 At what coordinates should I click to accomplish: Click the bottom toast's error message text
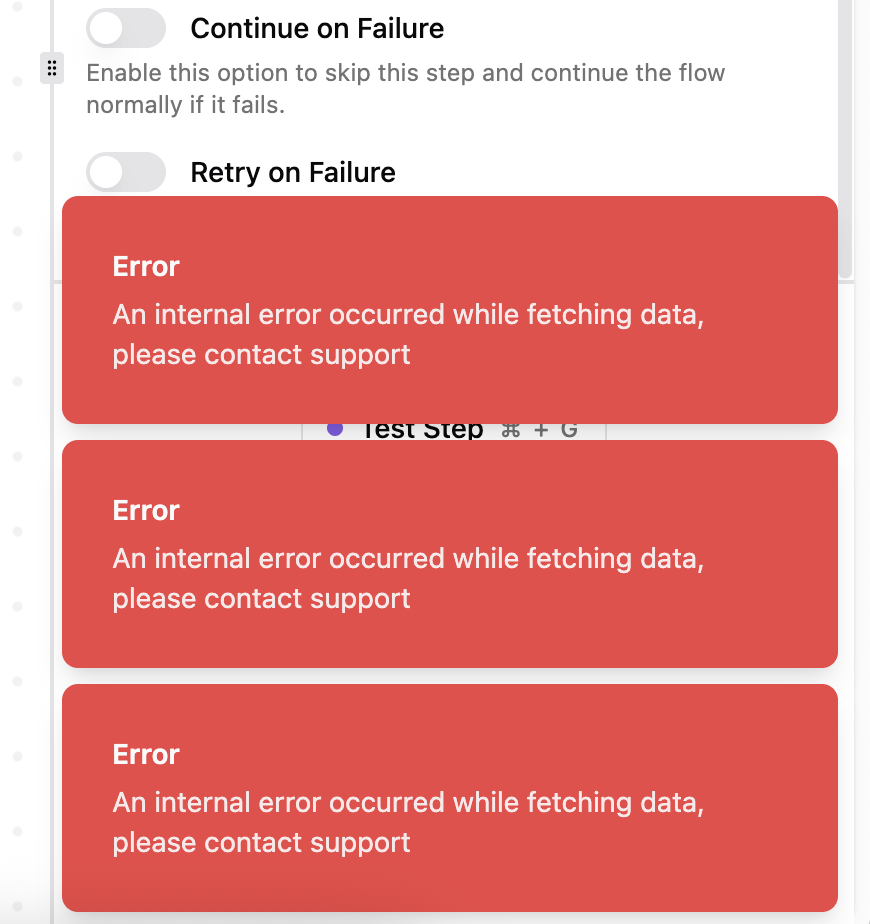pos(408,822)
